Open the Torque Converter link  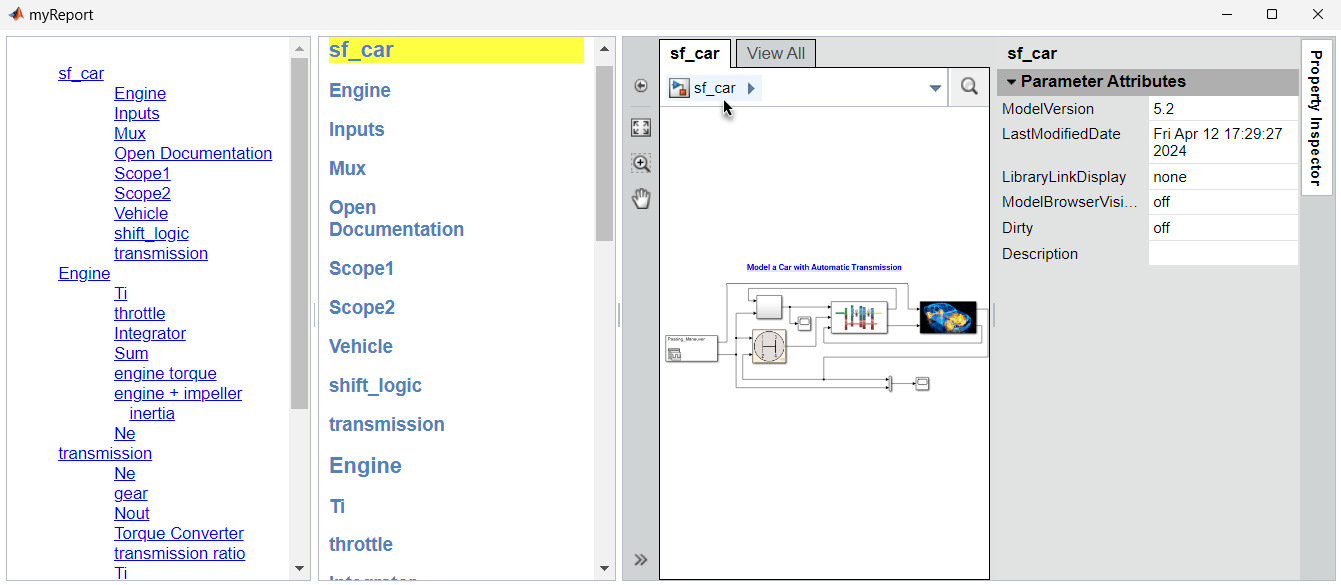(x=178, y=533)
